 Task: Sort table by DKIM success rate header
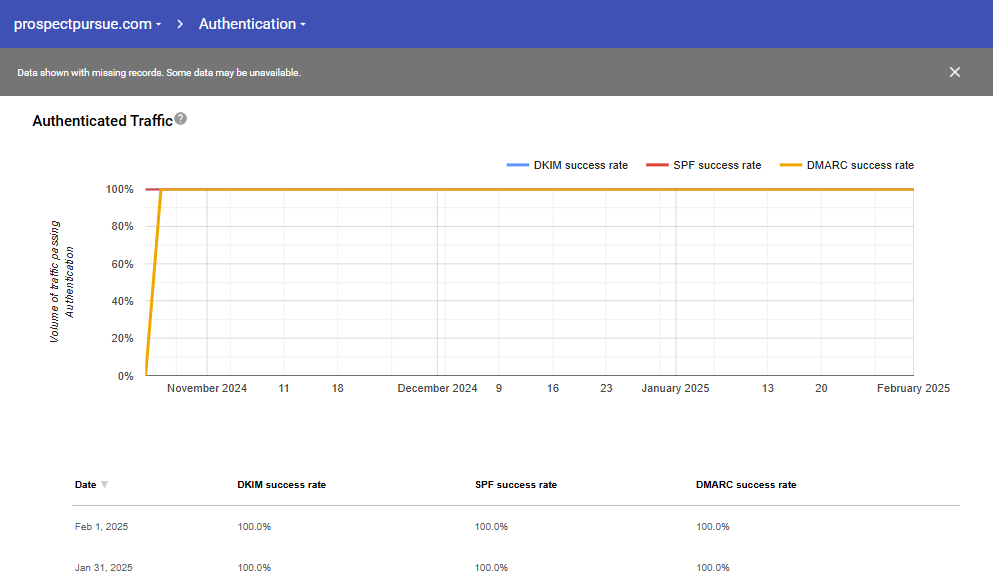click(x=281, y=485)
